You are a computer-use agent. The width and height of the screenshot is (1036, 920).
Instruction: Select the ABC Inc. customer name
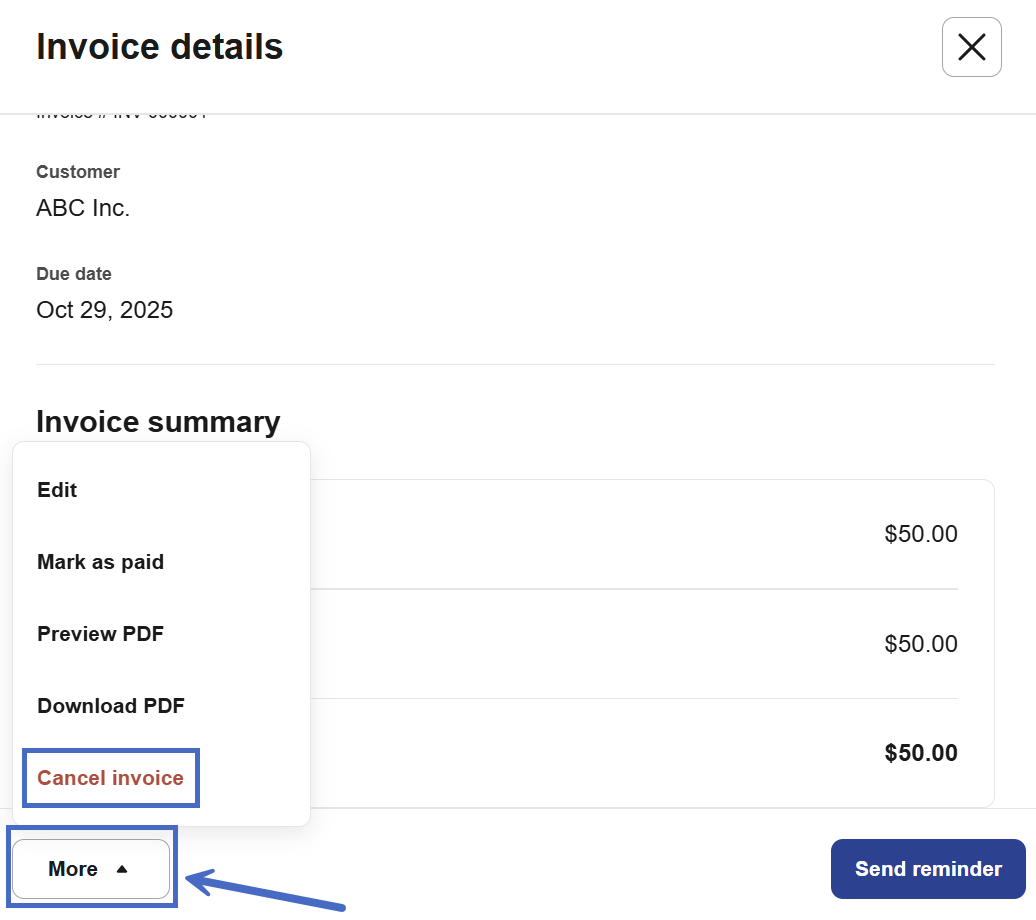click(x=83, y=208)
